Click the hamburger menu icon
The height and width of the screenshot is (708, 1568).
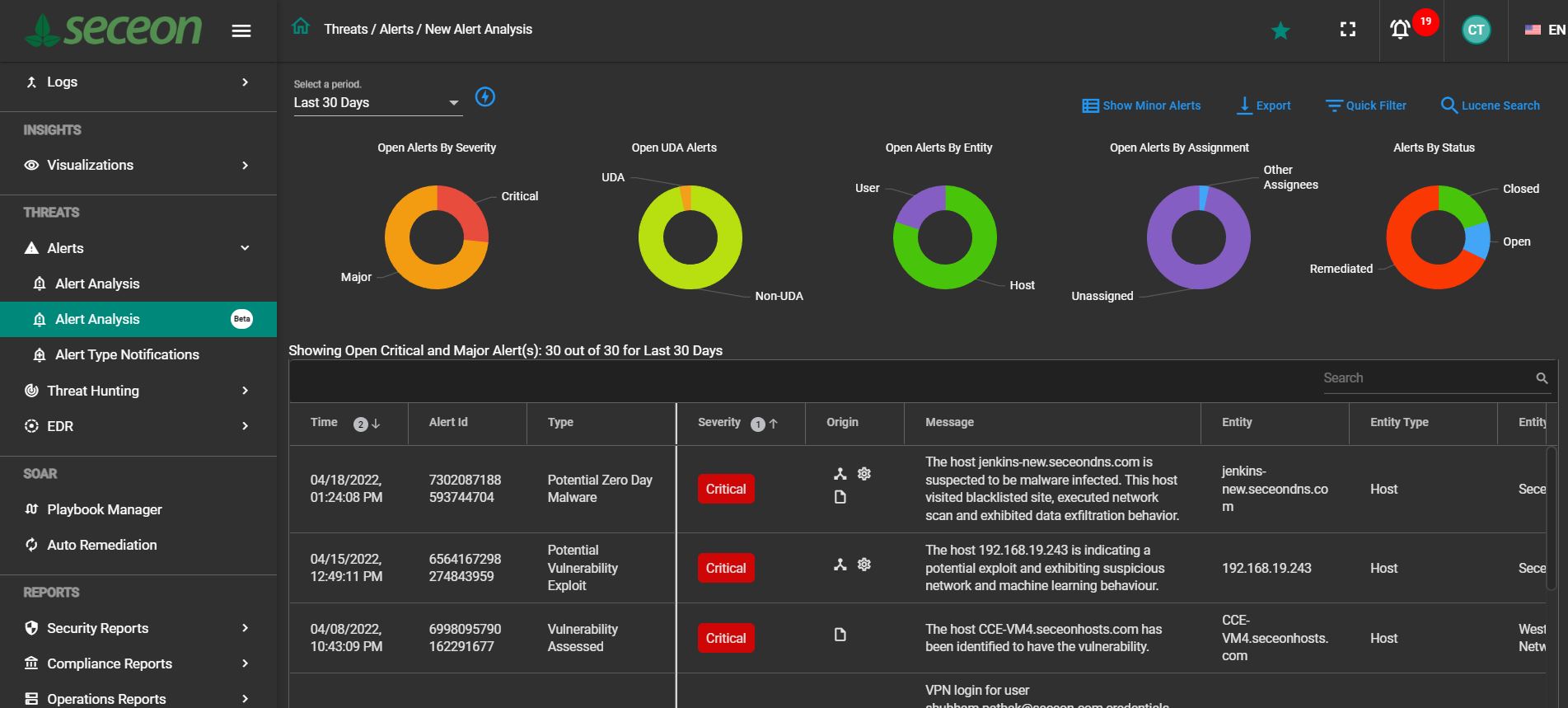pos(241,30)
